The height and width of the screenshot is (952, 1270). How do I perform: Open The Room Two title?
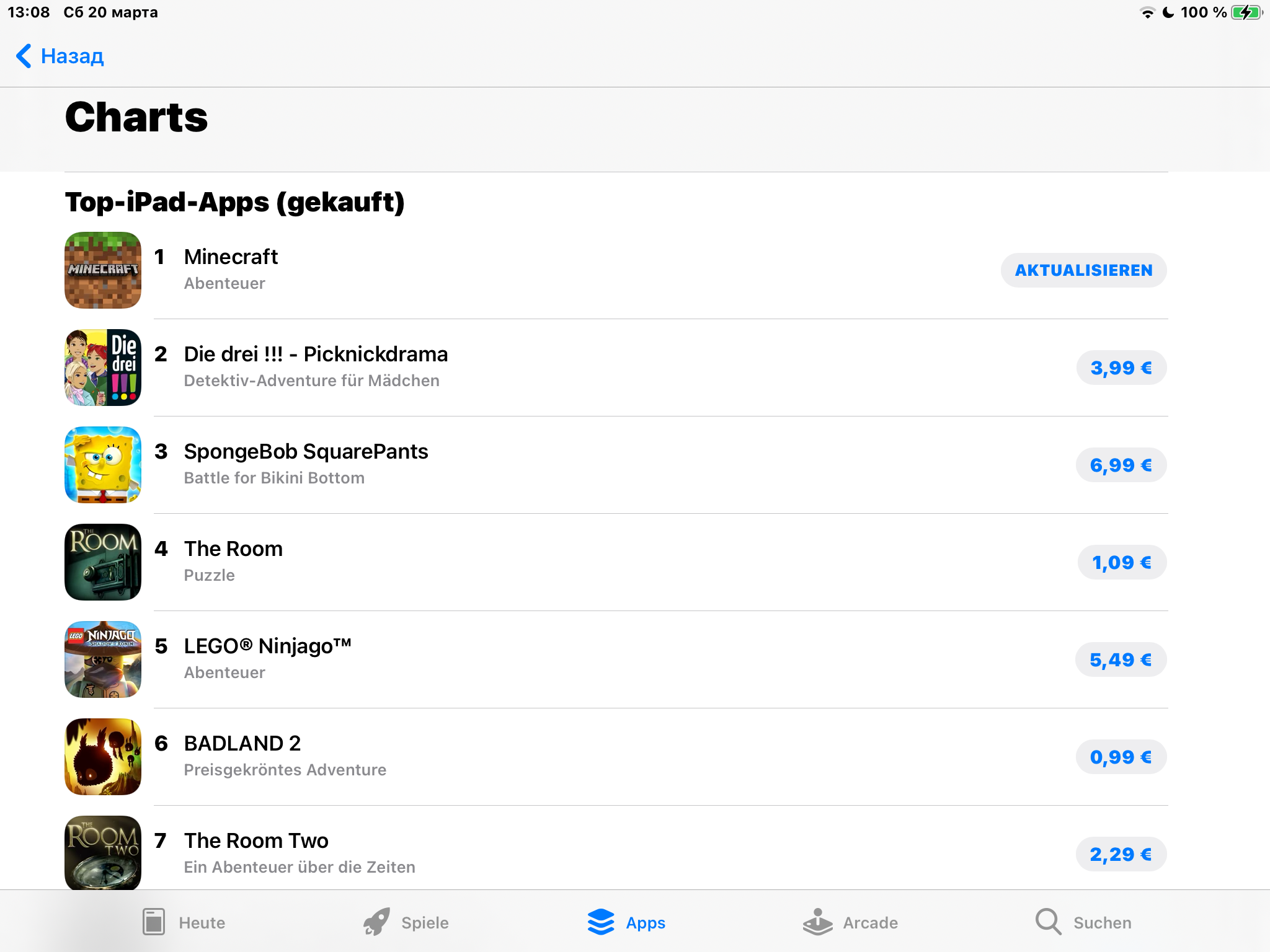pyautogui.click(x=256, y=840)
